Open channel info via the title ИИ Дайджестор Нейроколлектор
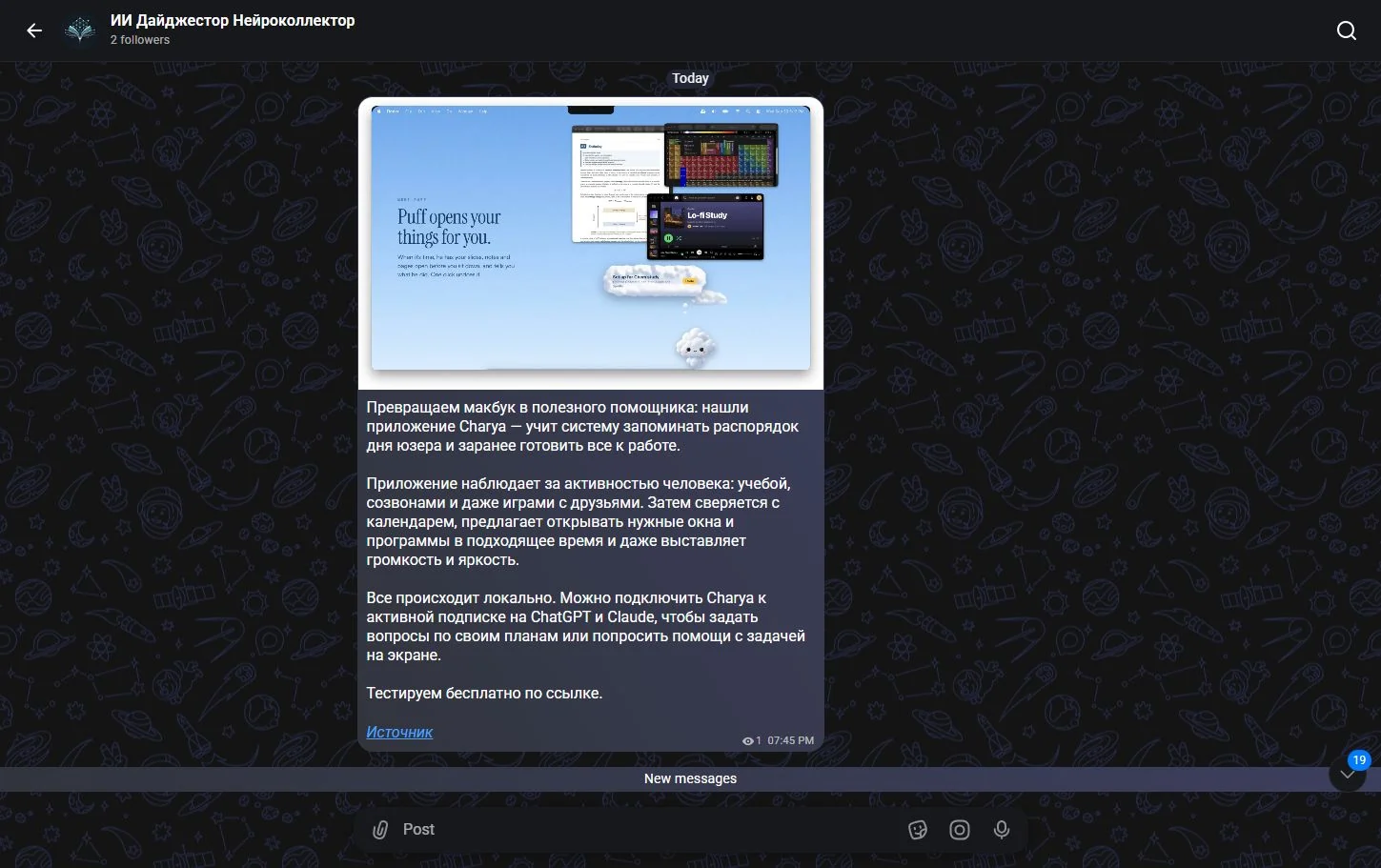 [233, 20]
